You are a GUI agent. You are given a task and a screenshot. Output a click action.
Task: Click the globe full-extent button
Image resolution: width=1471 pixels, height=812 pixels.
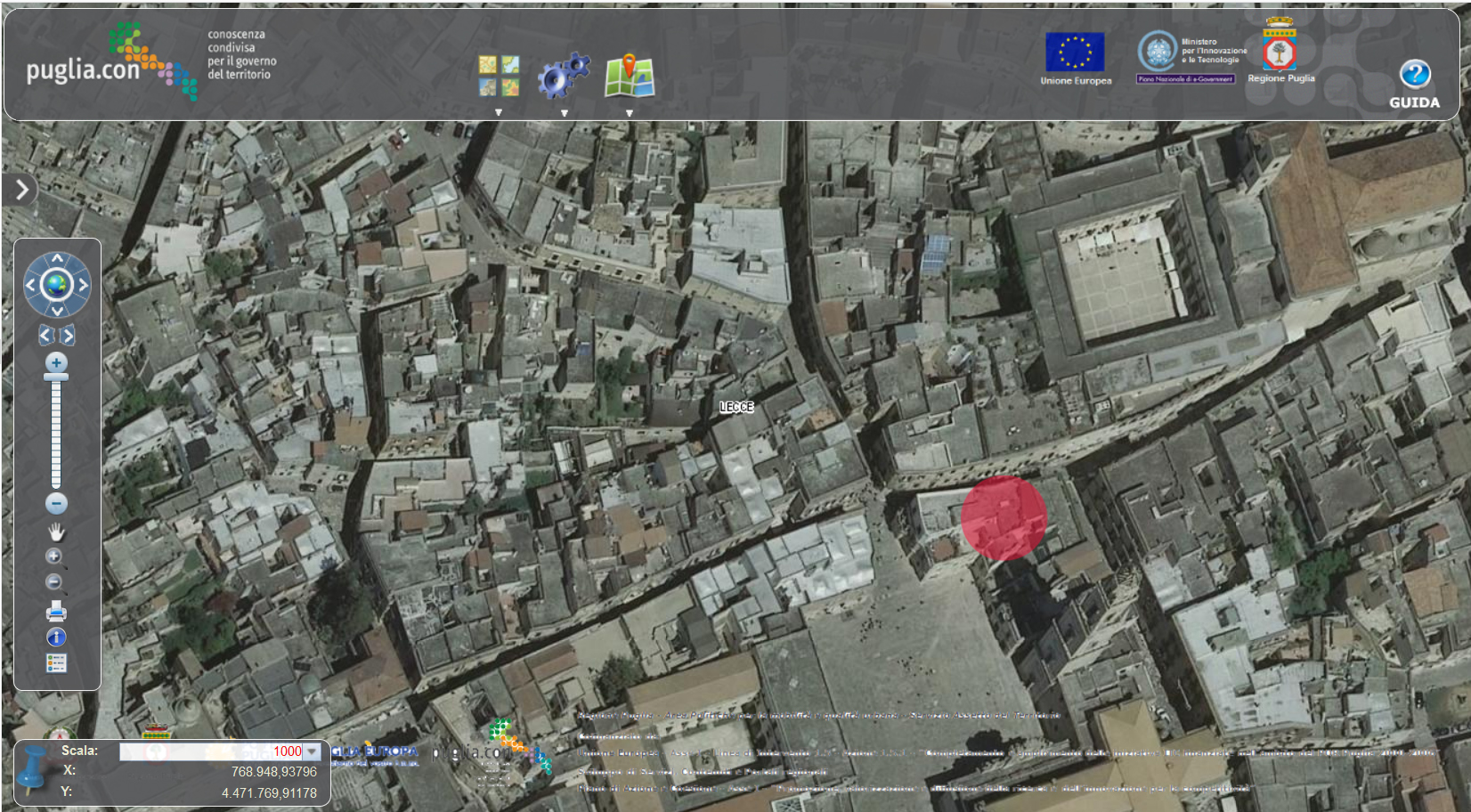(x=57, y=285)
